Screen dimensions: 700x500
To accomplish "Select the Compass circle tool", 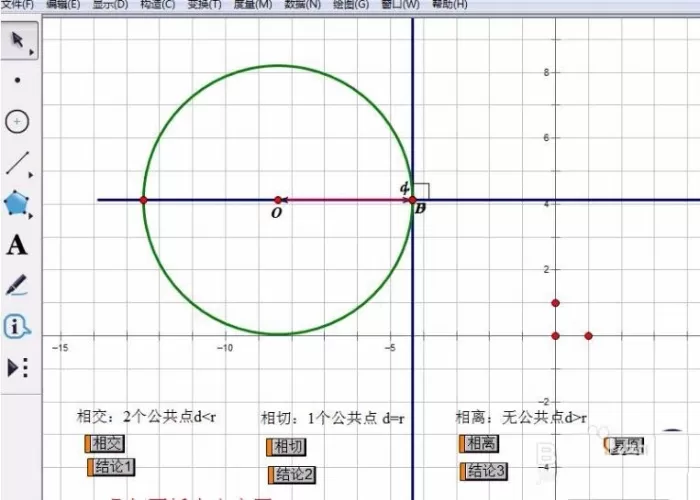I will (17, 121).
